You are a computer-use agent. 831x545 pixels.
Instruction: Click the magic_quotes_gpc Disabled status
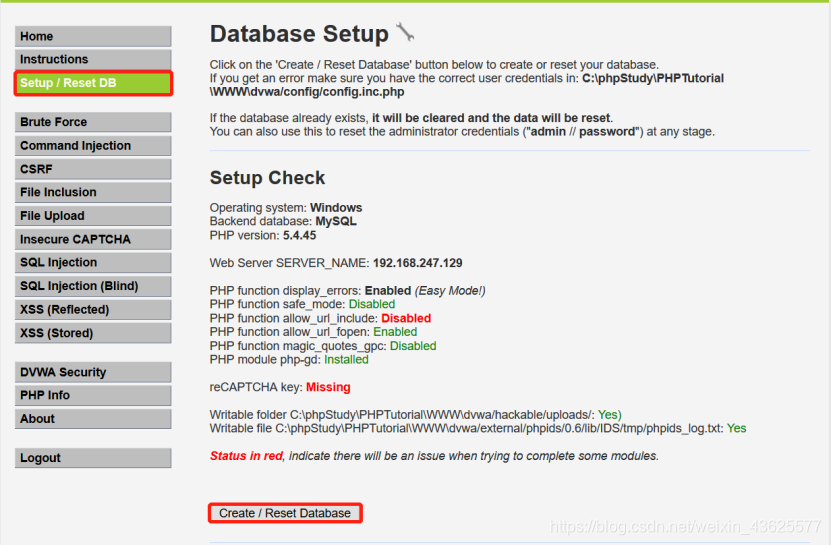click(413, 346)
